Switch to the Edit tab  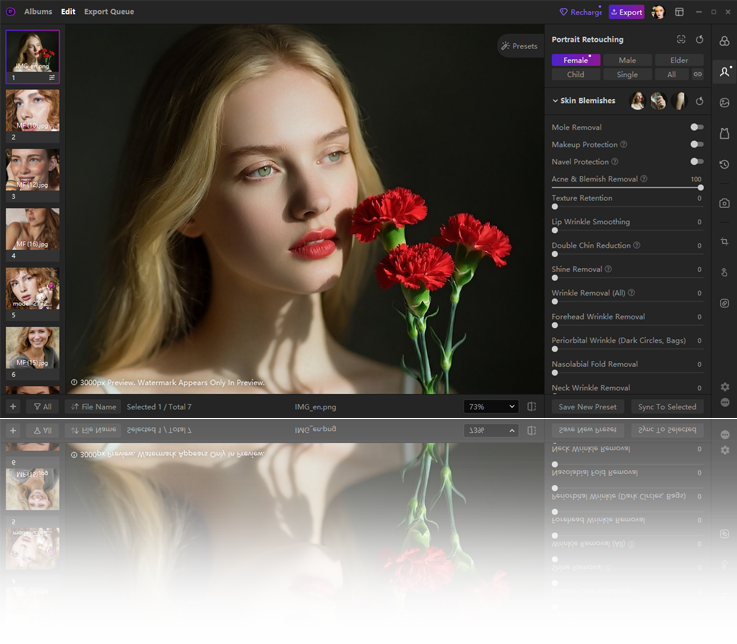(x=68, y=12)
